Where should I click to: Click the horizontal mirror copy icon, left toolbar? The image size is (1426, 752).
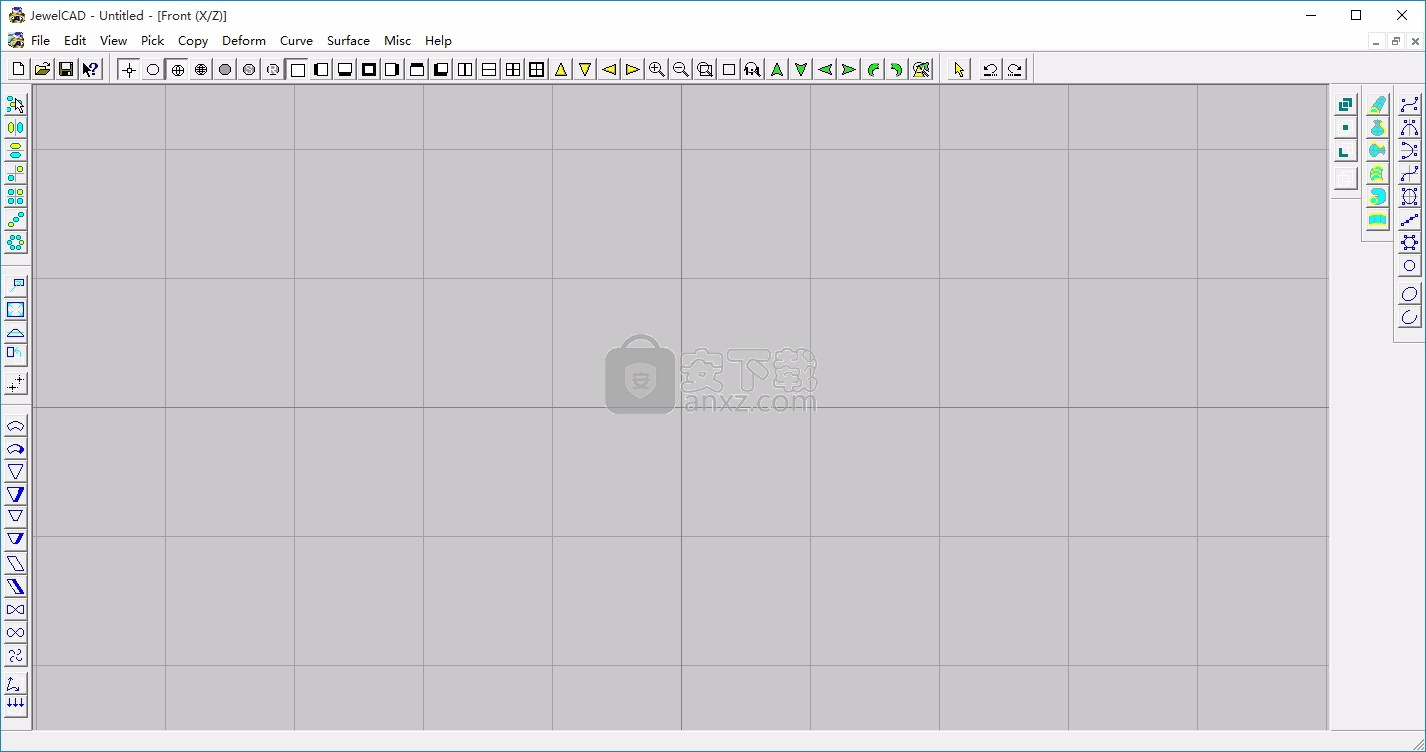[x=15, y=127]
